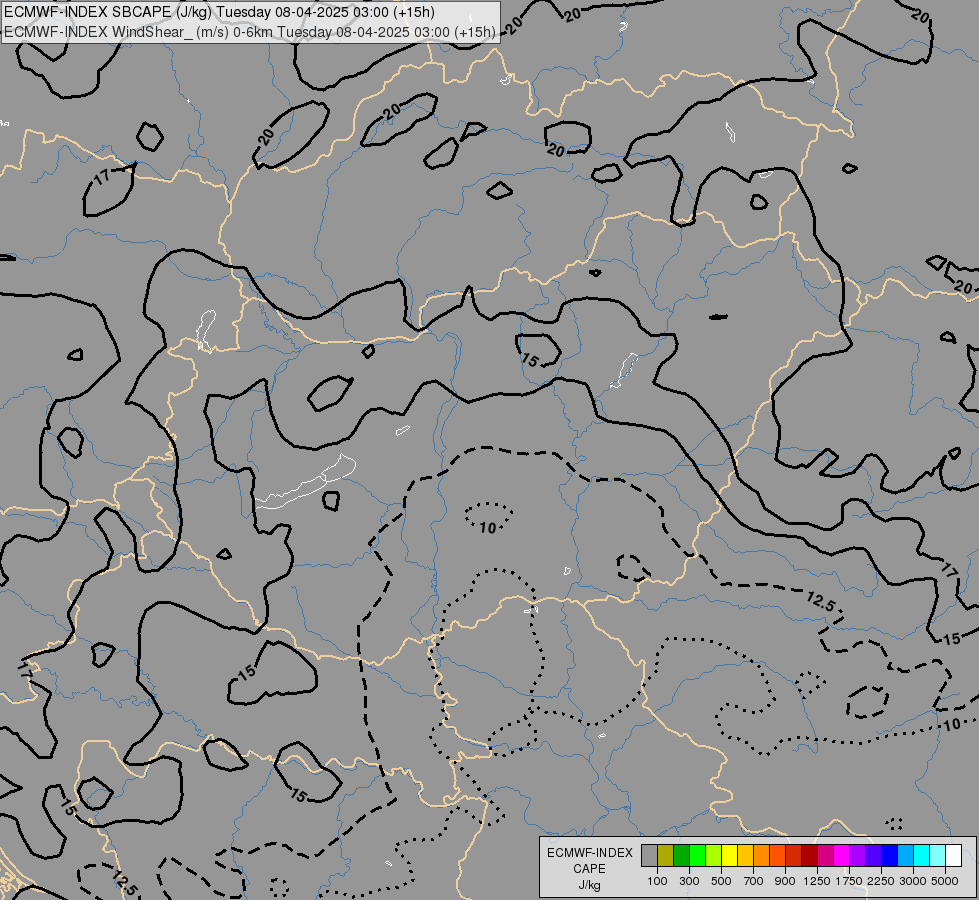Click the 700 legend tick label
This screenshot has height=900, width=979.
pos(754,881)
